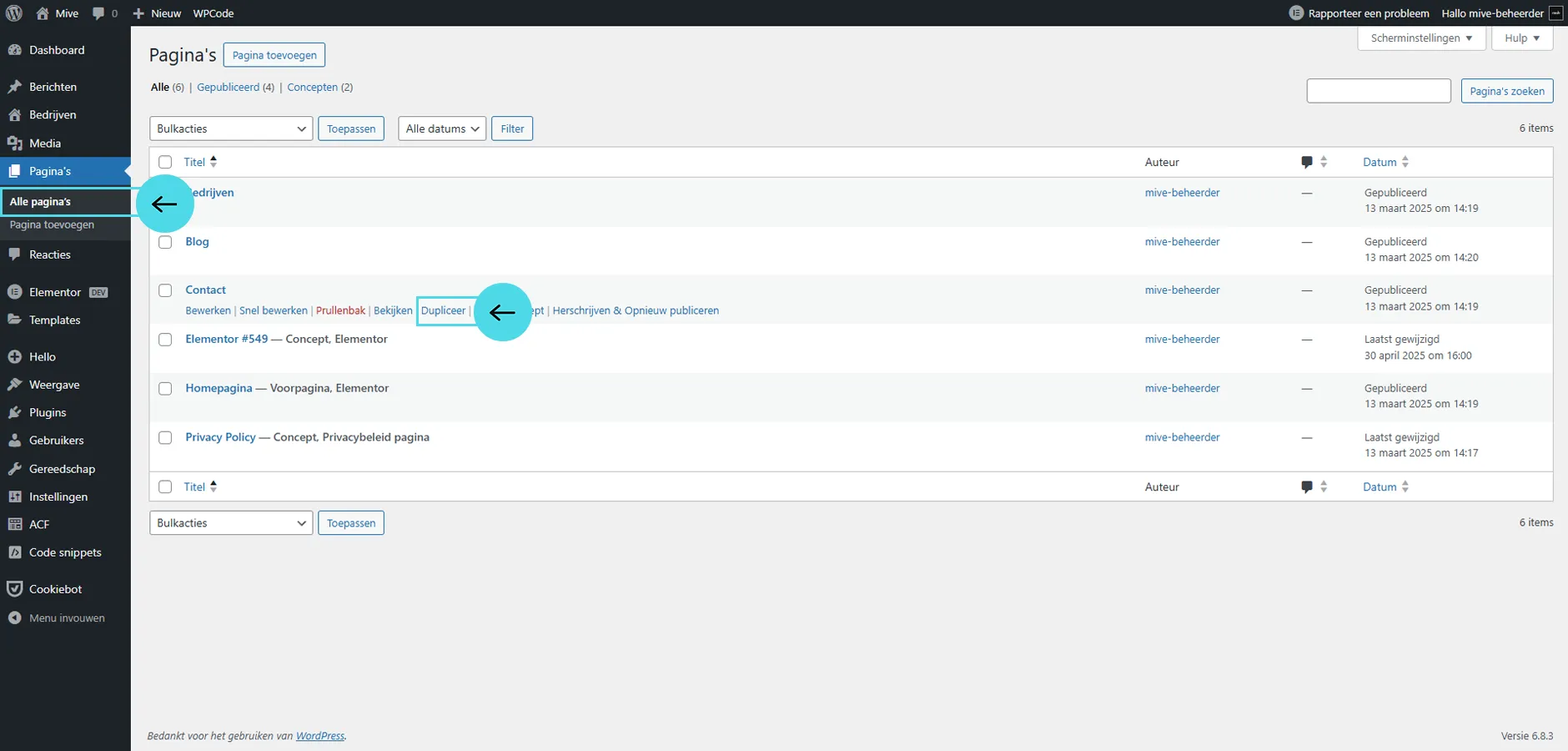This screenshot has height=751, width=1568.
Task: Toggle select-all checkbox in table header
Action: tap(165, 162)
